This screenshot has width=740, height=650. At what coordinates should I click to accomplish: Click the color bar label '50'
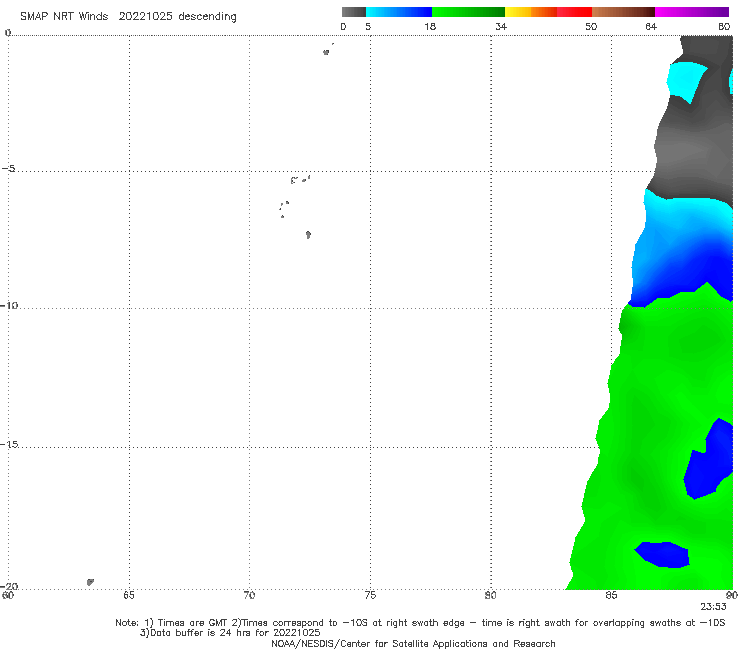[591, 27]
